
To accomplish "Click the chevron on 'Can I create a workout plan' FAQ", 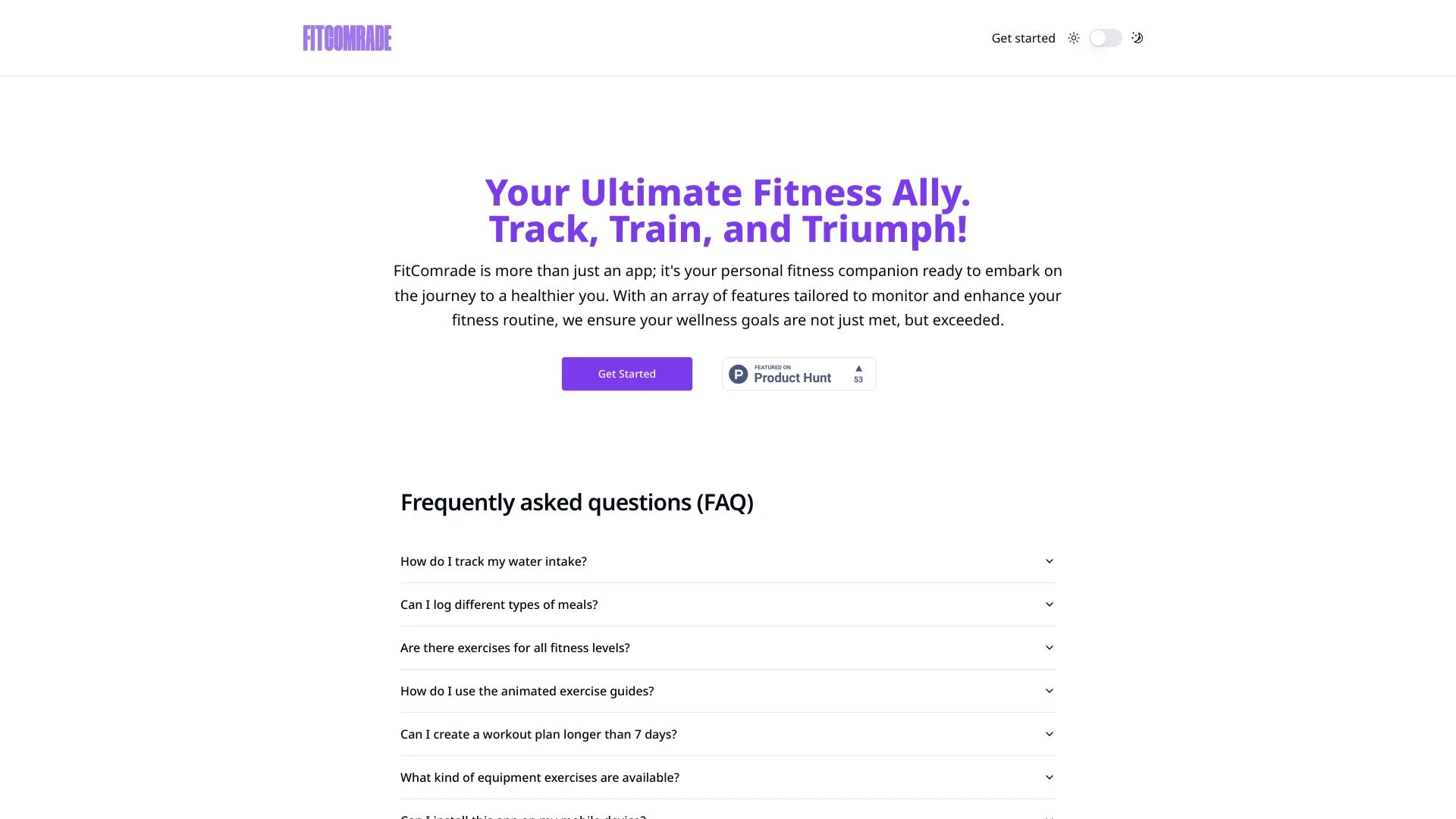I will [1049, 734].
